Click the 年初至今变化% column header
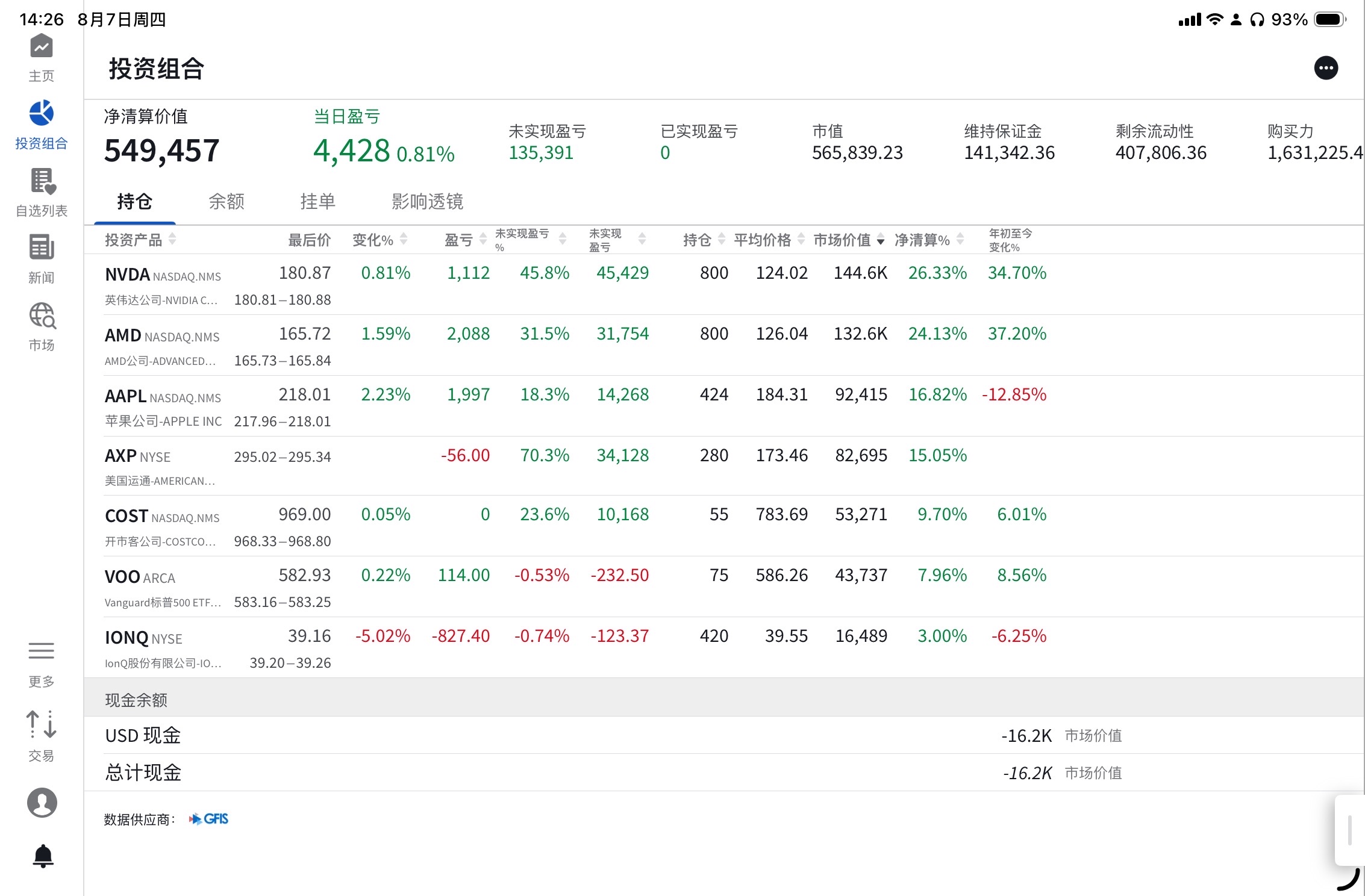The height and width of the screenshot is (896, 1365). [1011, 240]
